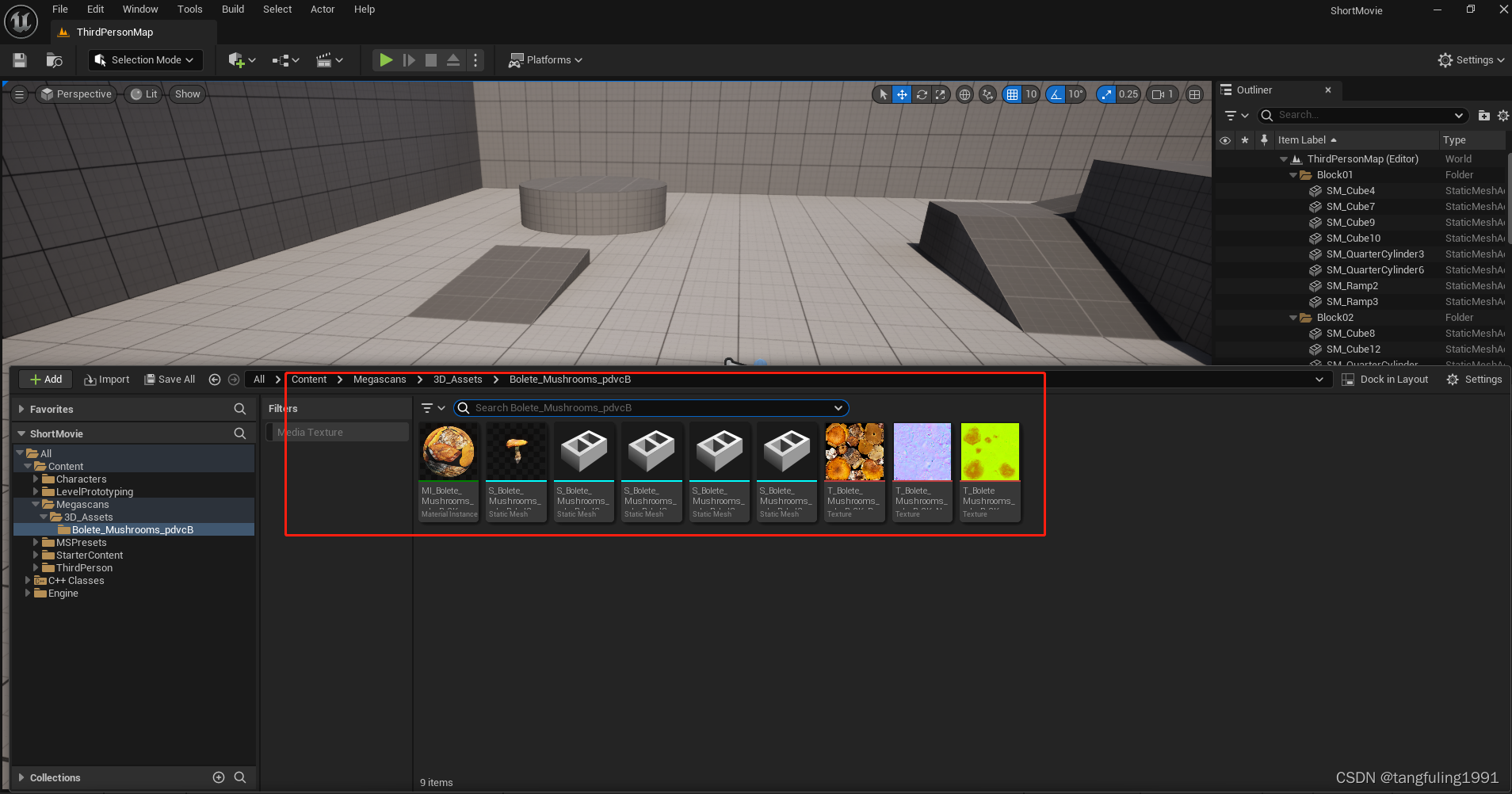1512x794 pixels.
Task: Click Dock in Layout button
Action: pyautogui.click(x=1384, y=380)
